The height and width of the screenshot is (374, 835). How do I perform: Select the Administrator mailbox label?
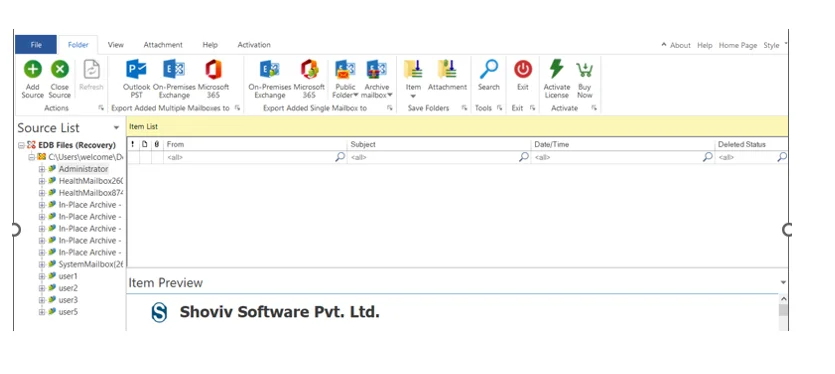(83, 169)
